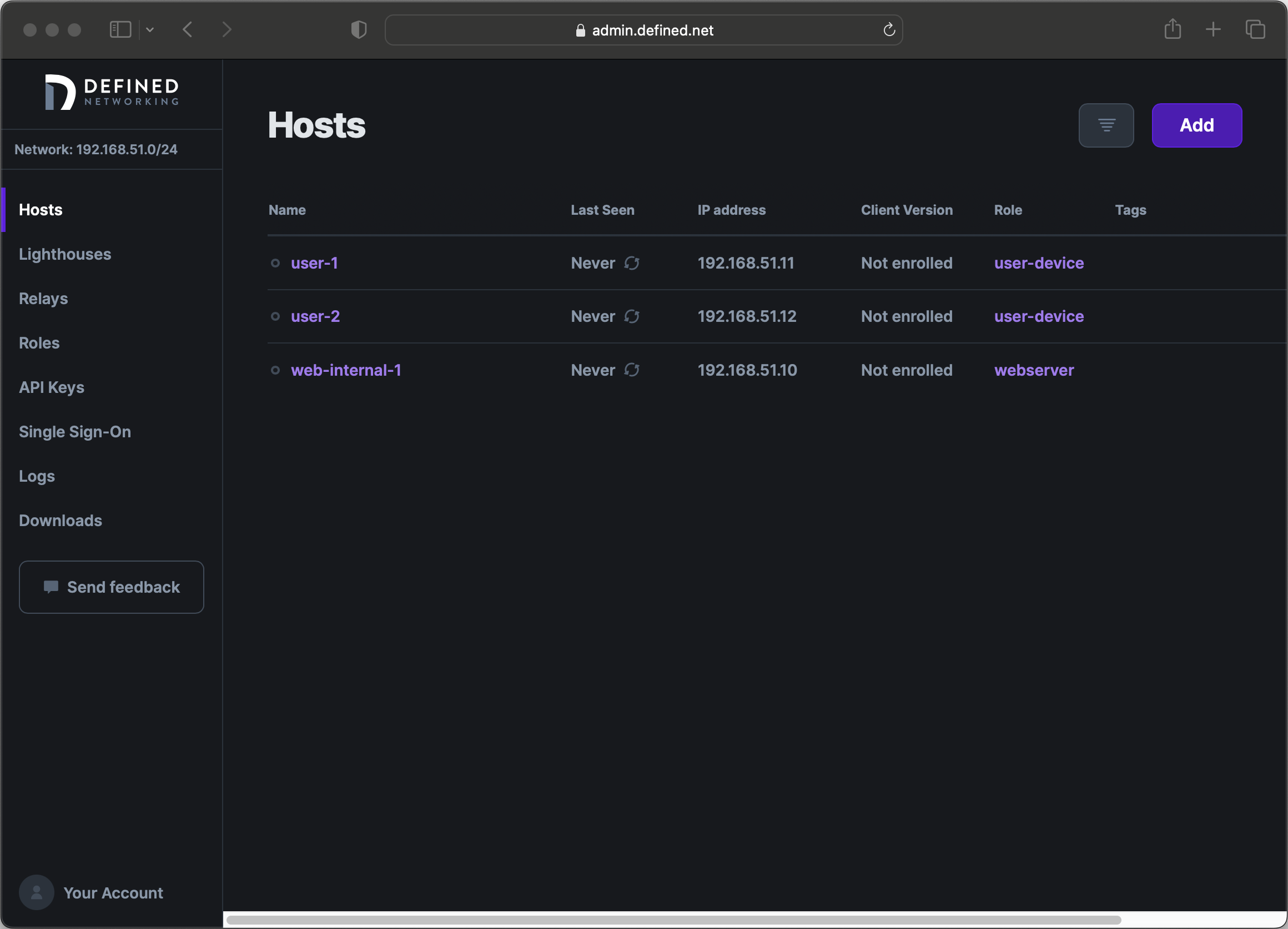This screenshot has width=1288, height=929.
Task: Click the Defined Networking logo
Action: [x=111, y=92]
